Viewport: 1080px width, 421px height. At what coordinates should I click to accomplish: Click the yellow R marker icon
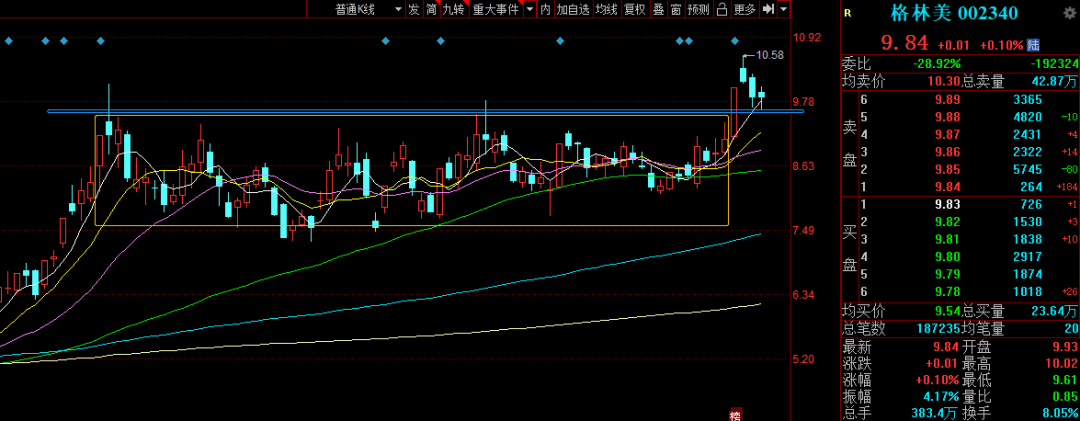coord(847,14)
